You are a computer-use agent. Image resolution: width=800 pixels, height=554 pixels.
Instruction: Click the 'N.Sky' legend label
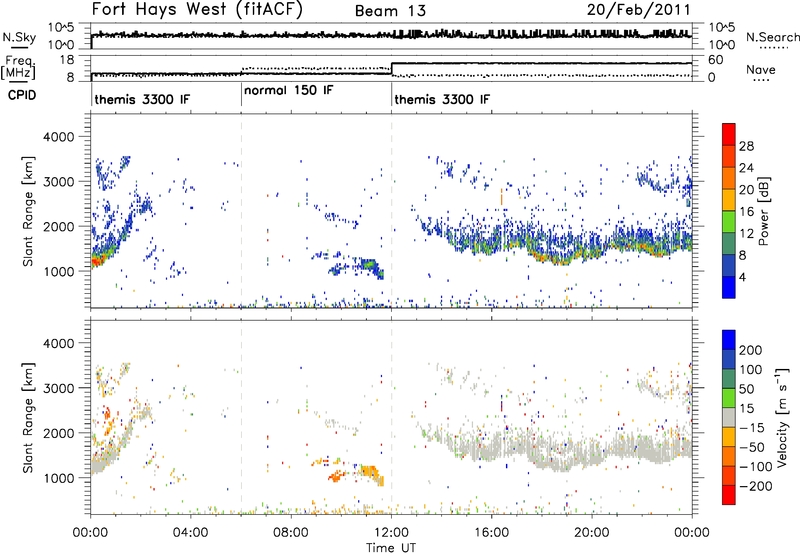point(19,37)
